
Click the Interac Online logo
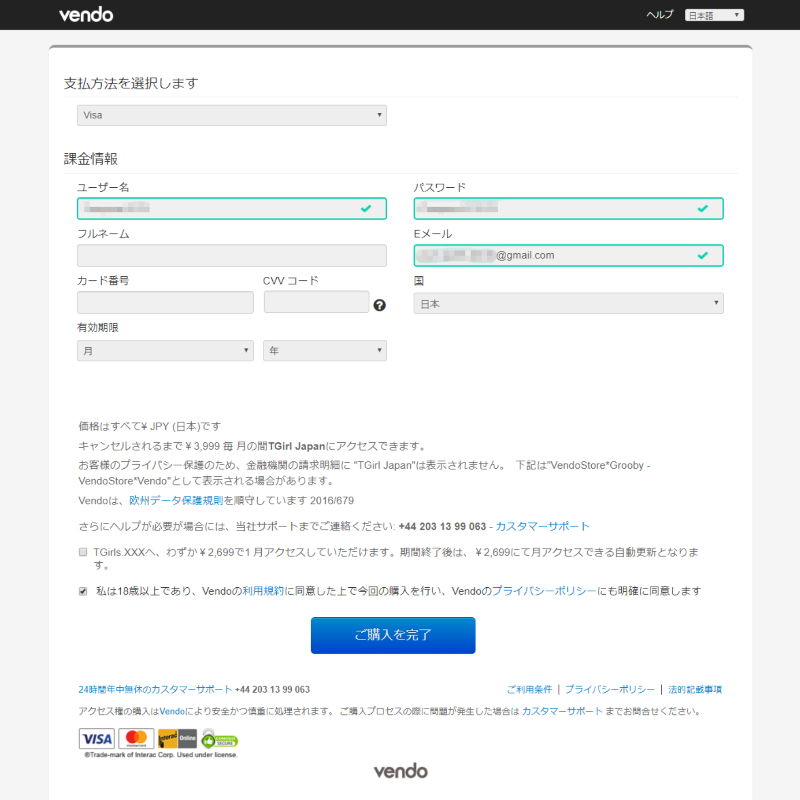point(177,739)
